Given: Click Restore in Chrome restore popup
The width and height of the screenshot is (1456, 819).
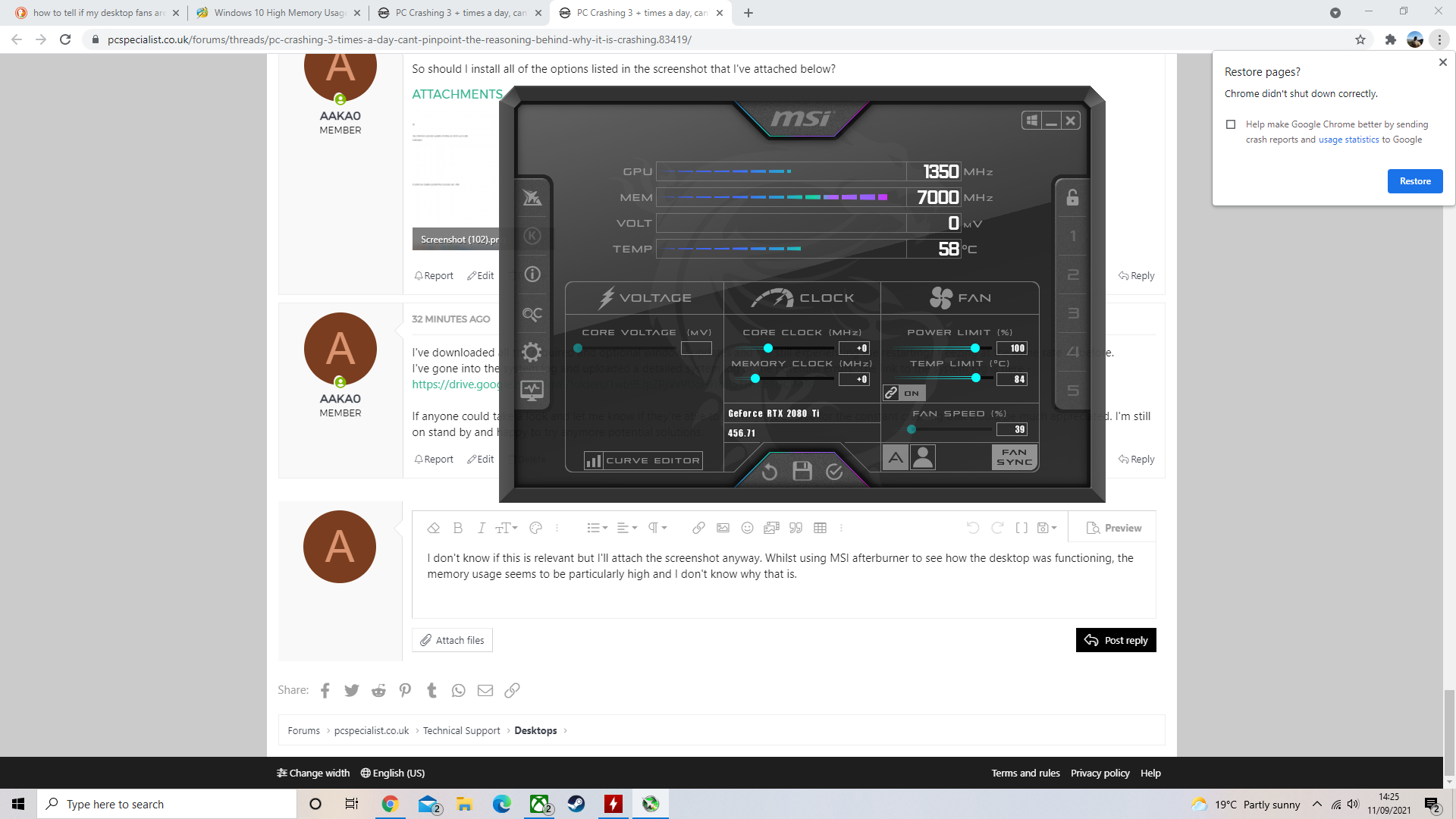Looking at the screenshot, I should tap(1415, 181).
